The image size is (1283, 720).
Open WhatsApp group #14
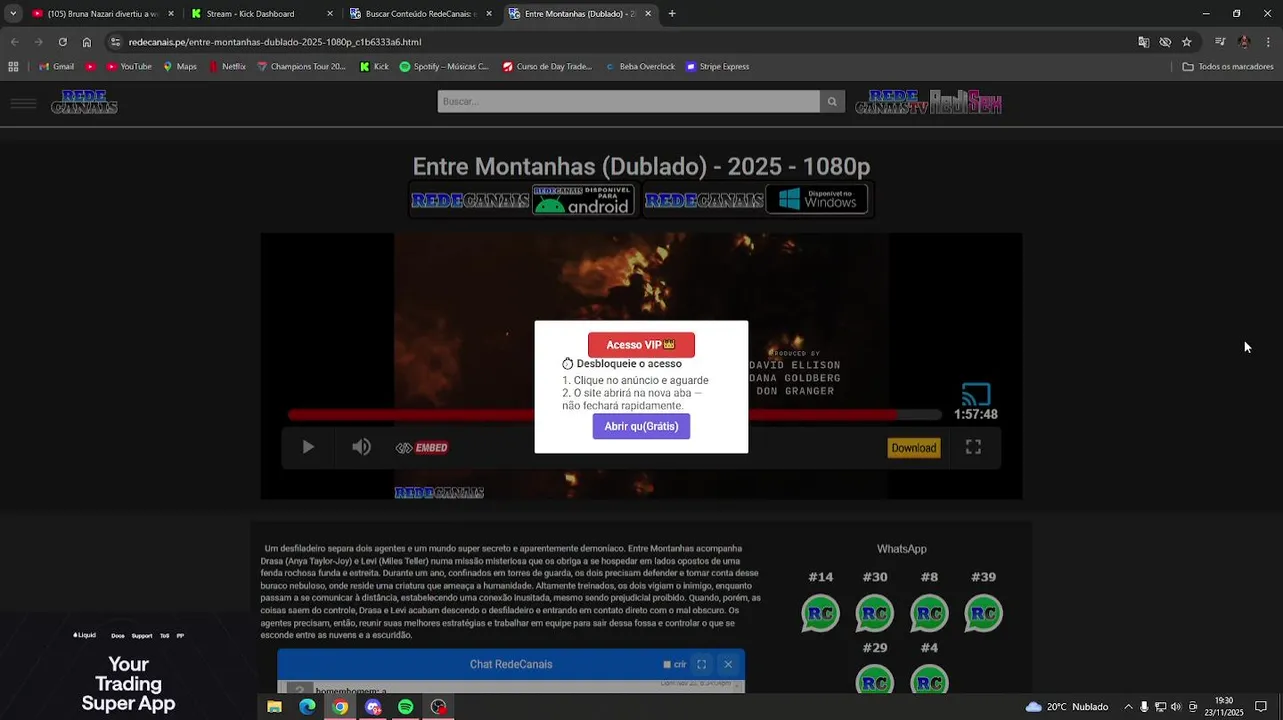(821, 613)
